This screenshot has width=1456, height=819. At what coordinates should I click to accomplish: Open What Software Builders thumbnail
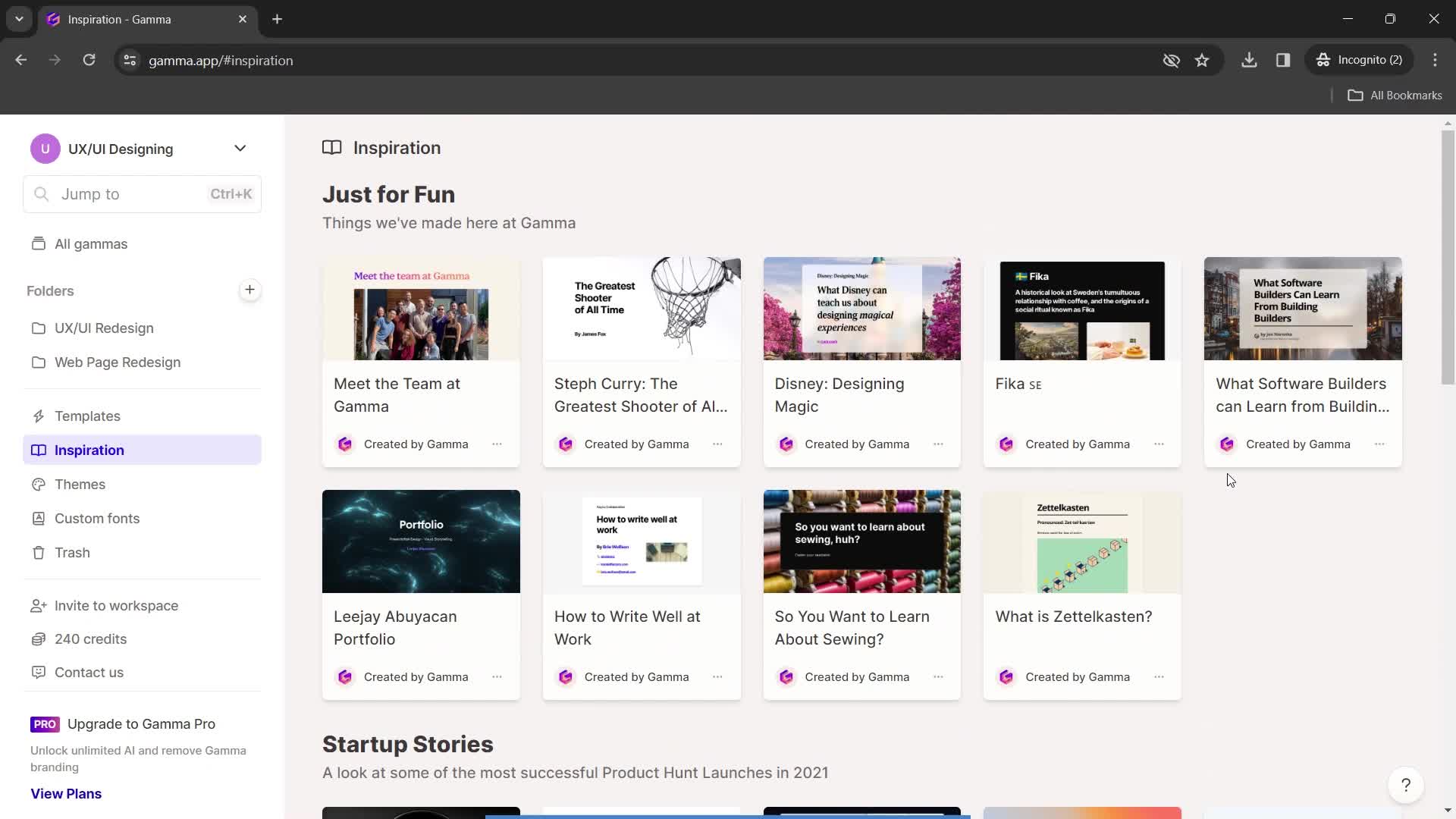[1303, 309]
